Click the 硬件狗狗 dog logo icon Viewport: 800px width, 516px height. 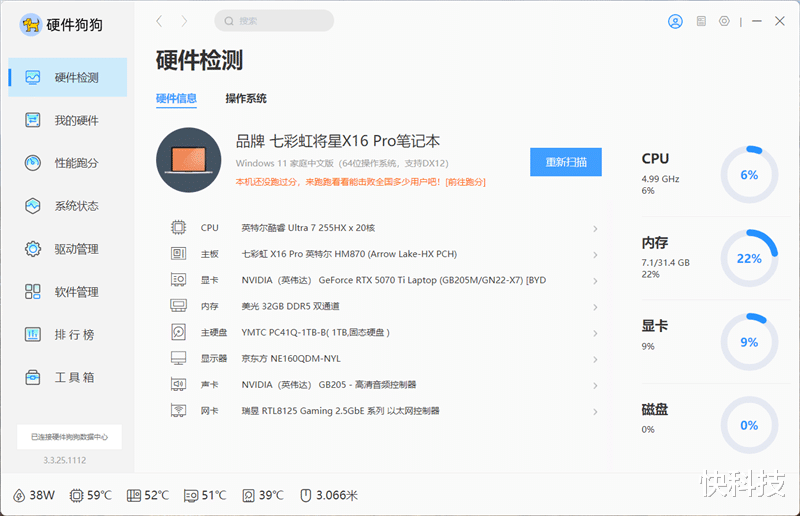(x=31, y=24)
